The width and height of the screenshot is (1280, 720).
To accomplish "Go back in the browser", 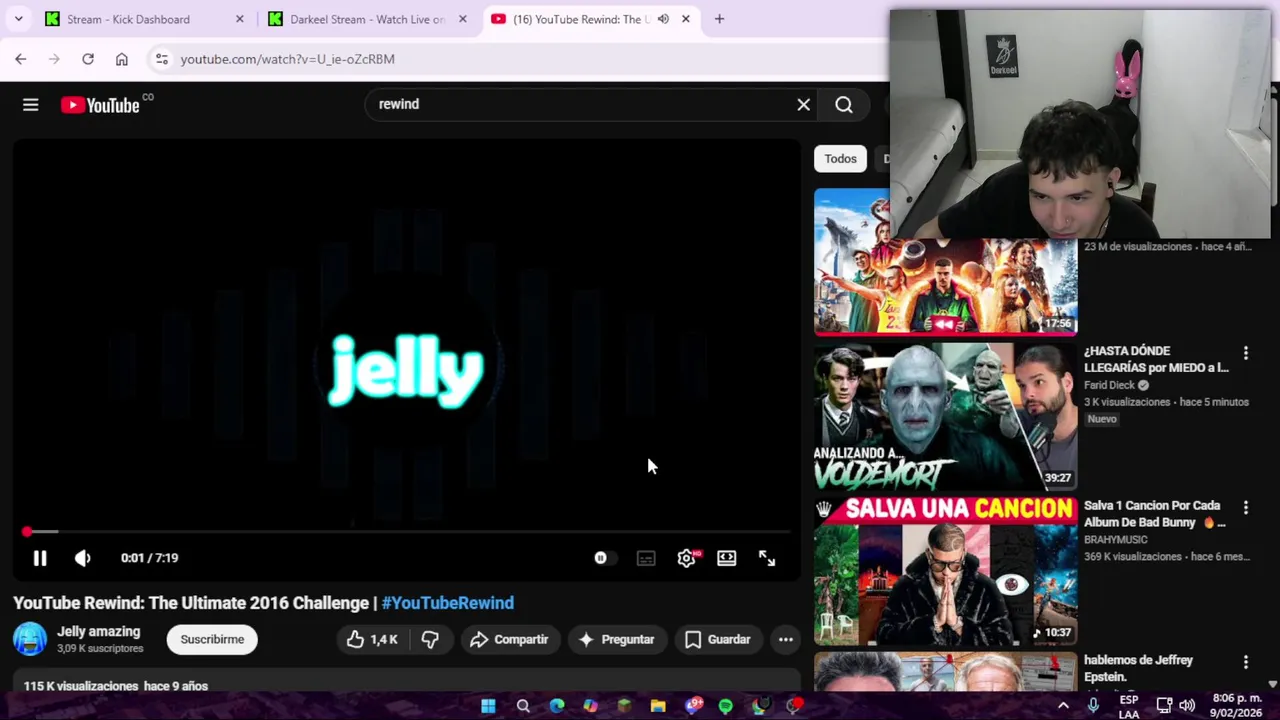I will point(21,59).
